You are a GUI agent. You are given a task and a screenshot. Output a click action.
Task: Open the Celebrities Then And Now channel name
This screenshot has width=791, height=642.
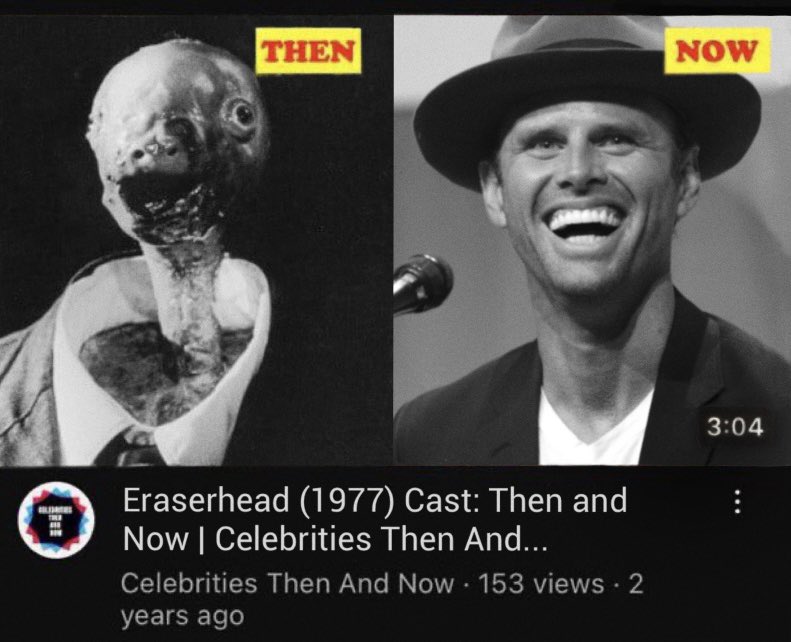coord(287,584)
